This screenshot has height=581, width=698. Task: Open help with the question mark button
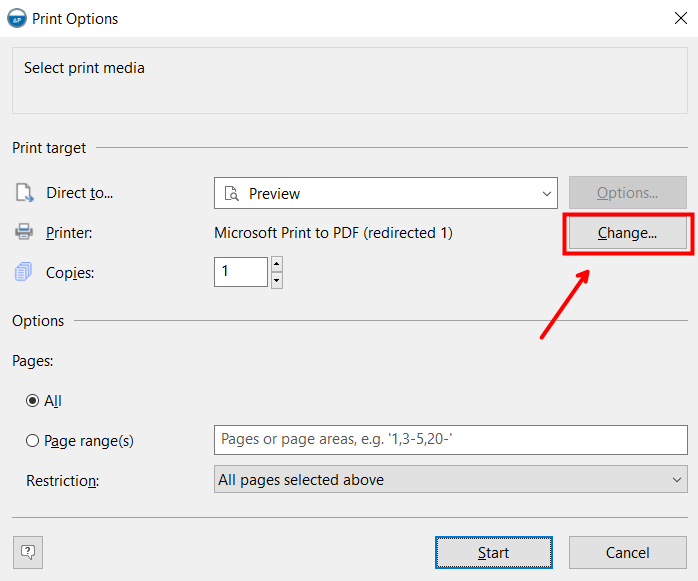tap(28, 552)
